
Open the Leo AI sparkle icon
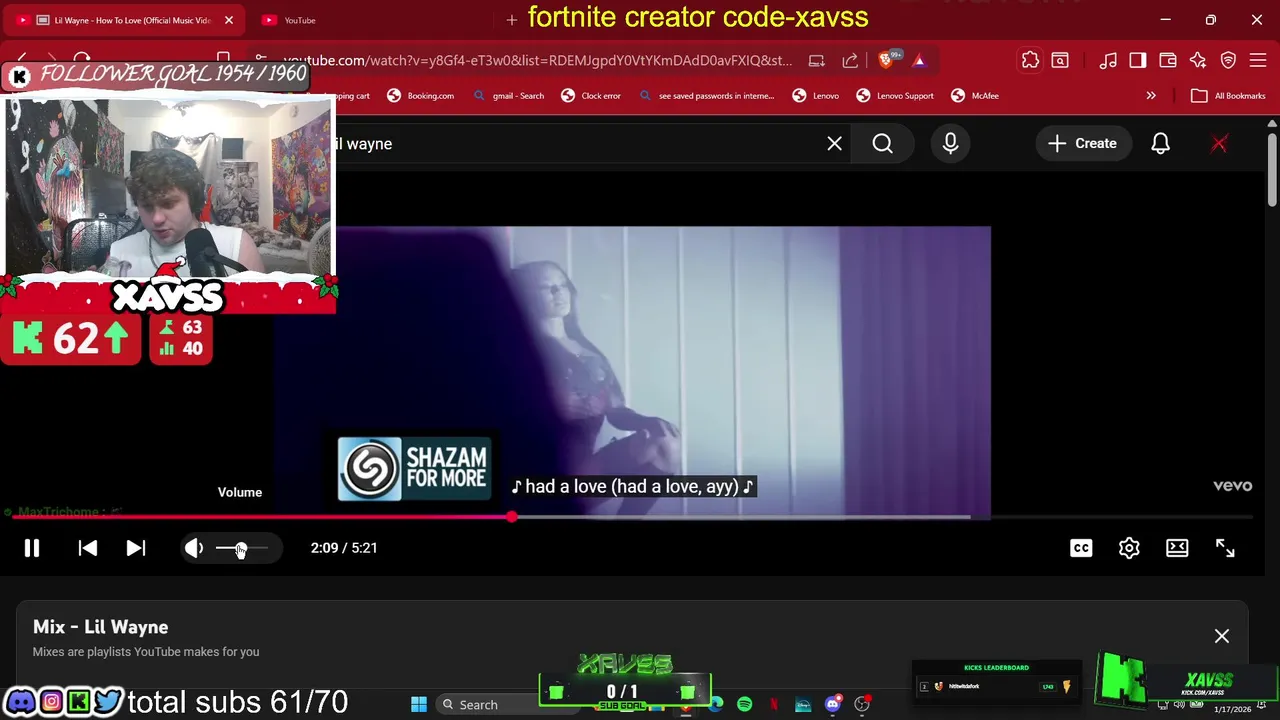click(x=1198, y=61)
